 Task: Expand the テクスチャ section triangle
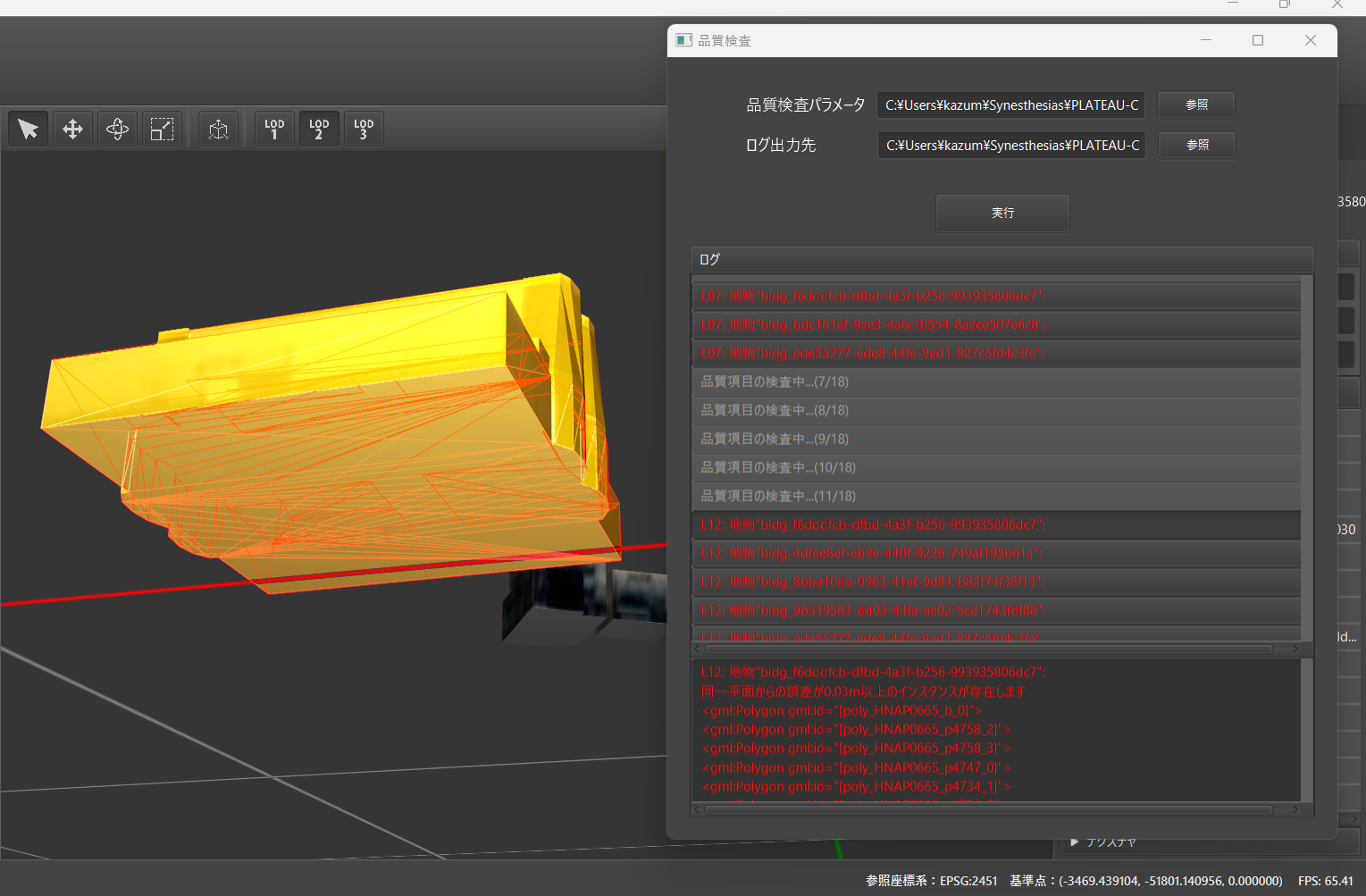tap(1075, 842)
